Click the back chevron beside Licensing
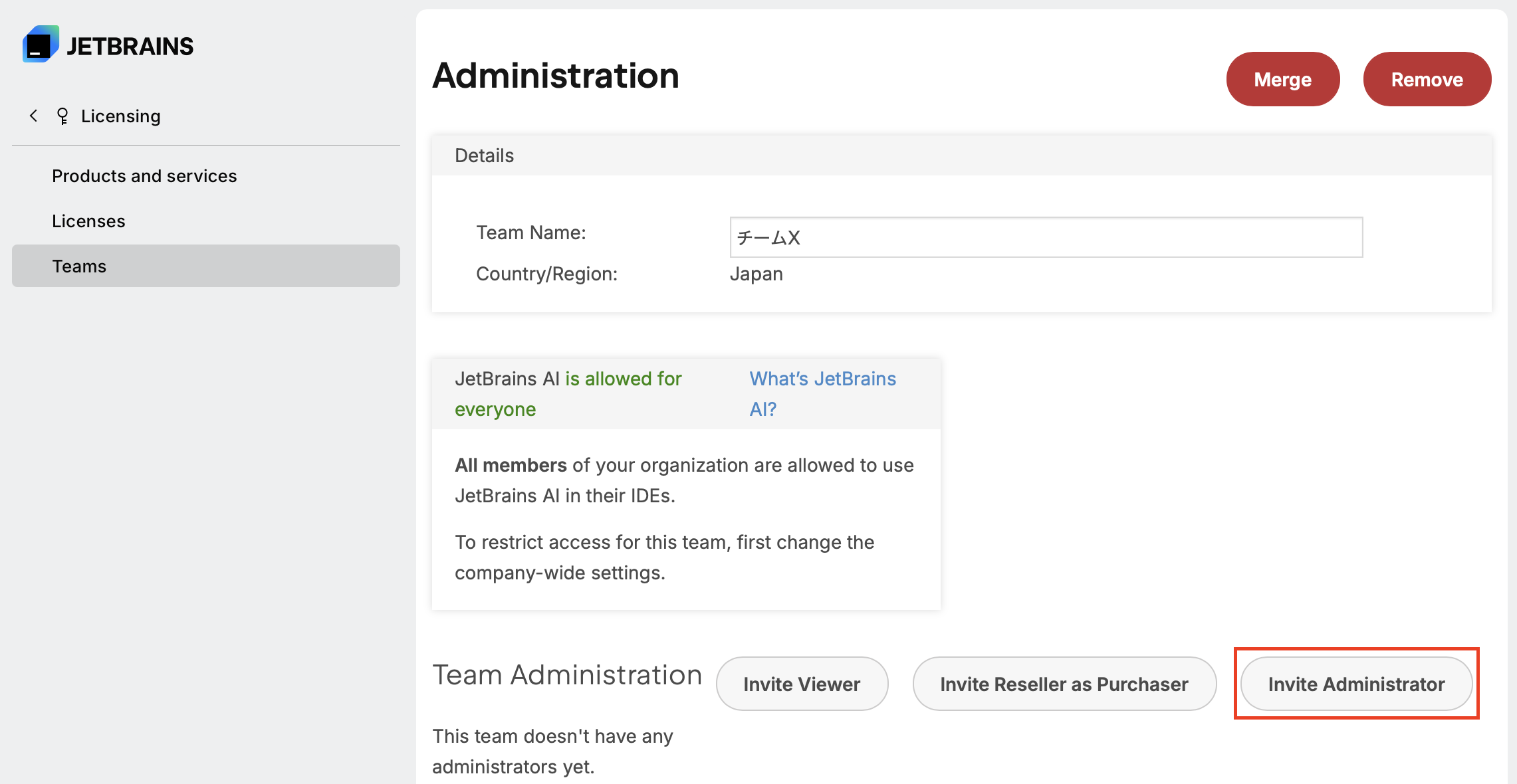 33,116
